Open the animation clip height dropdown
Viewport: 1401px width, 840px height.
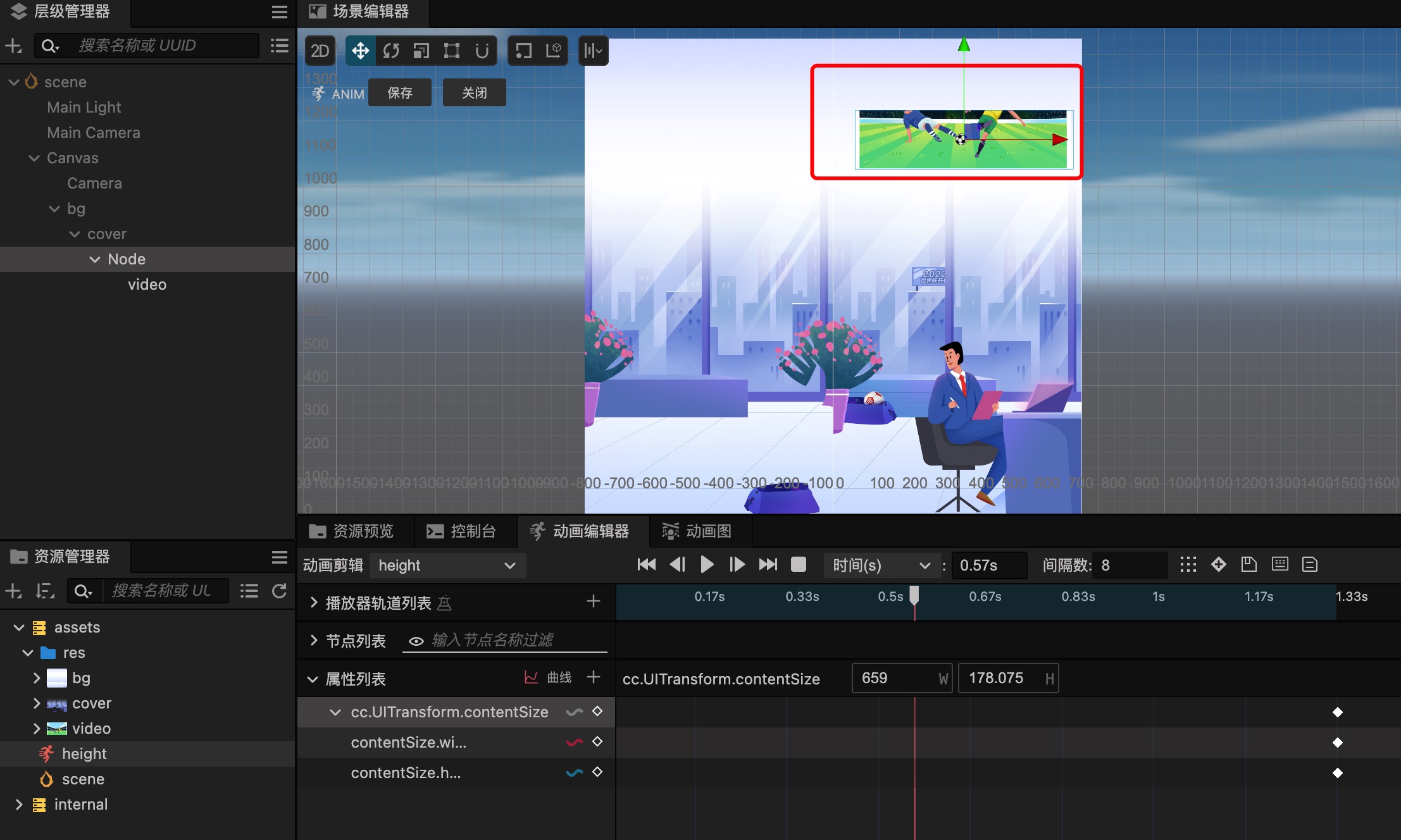point(447,565)
